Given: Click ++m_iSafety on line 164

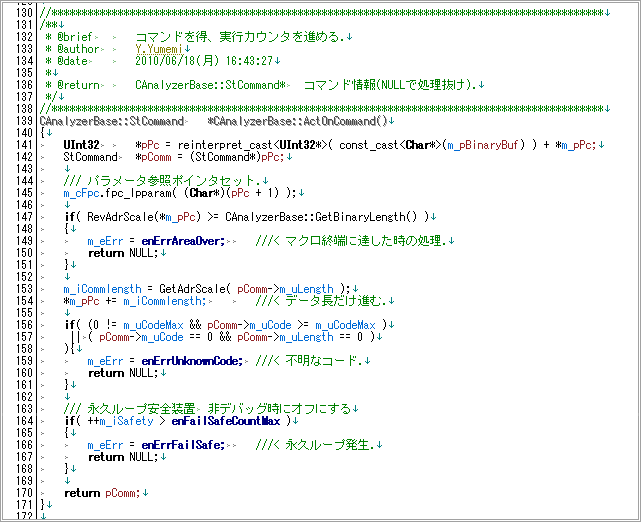Looking at the screenshot, I should (120, 421).
